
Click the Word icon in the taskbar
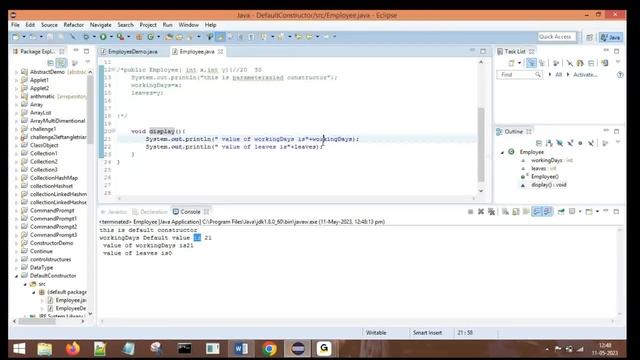241,349
